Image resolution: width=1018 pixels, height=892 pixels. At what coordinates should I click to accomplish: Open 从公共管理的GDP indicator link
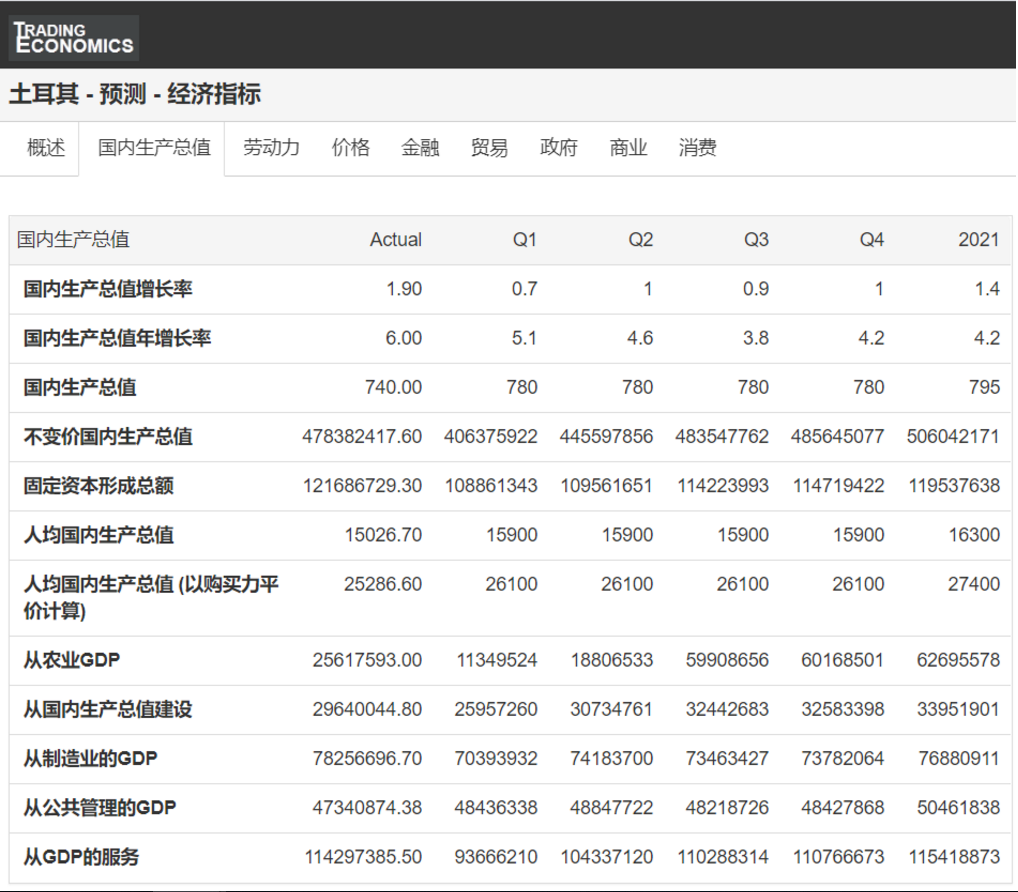point(100,808)
